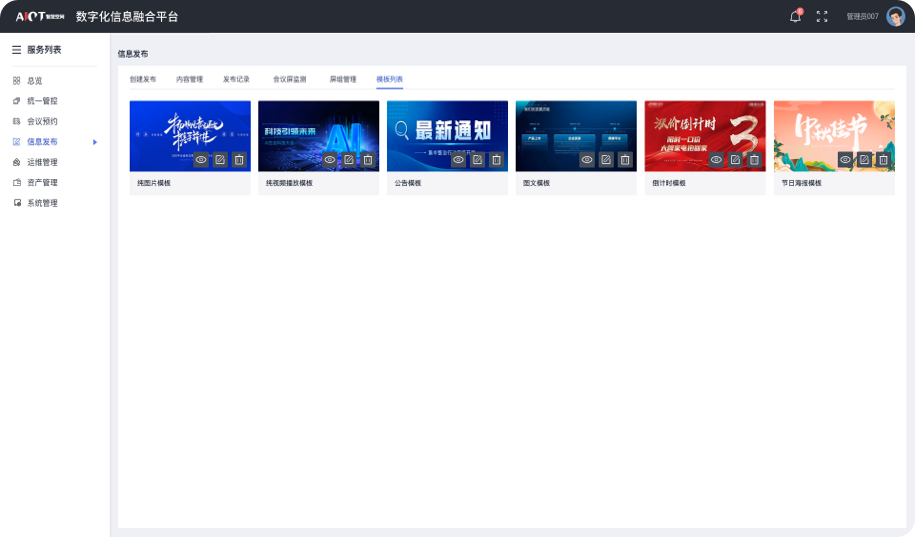
Task: Delete the 倒计时模板 template
Action: coord(754,159)
